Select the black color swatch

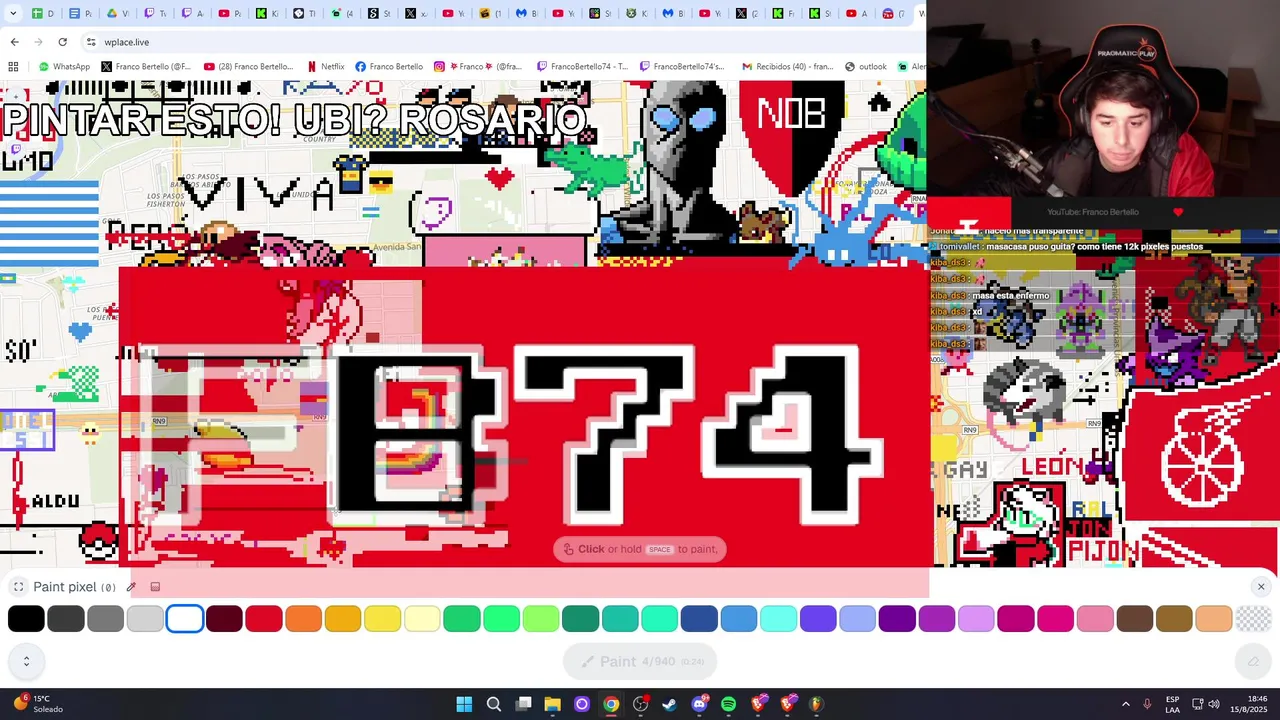(26, 619)
